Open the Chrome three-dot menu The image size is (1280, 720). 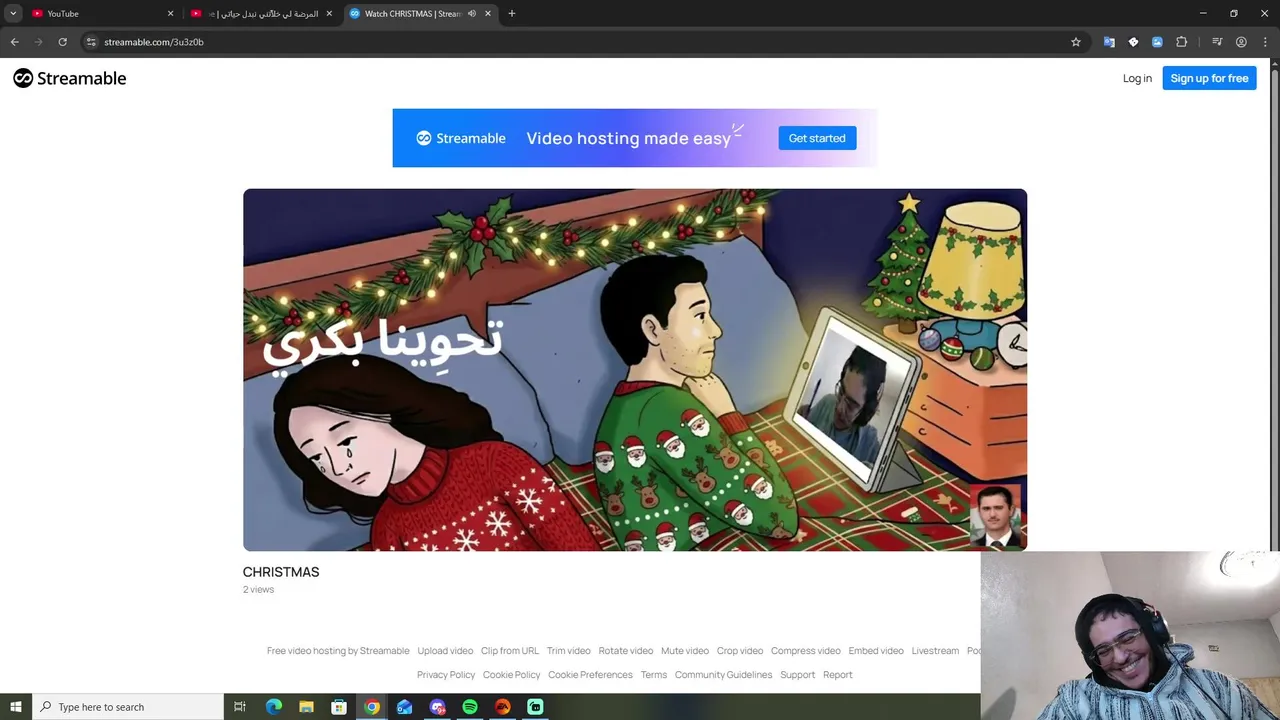pyautogui.click(x=1265, y=42)
